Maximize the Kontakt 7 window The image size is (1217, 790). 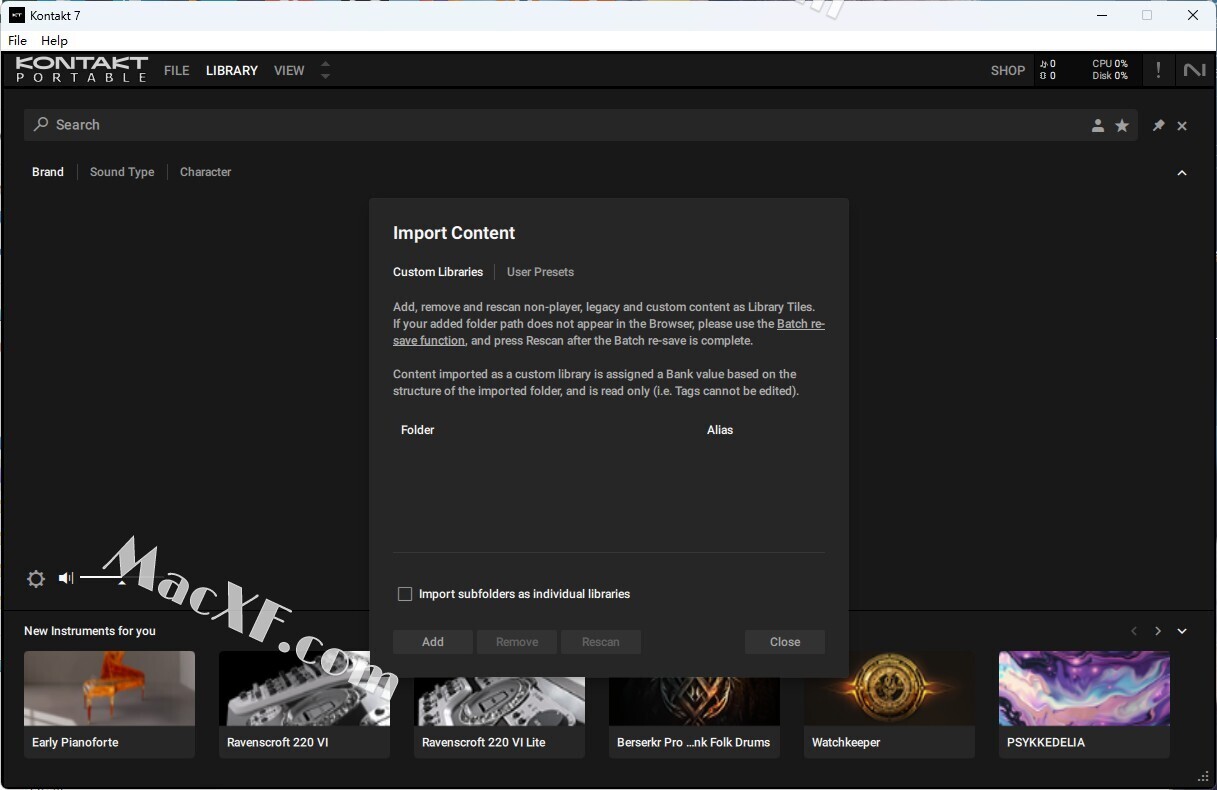coord(1147,15)
